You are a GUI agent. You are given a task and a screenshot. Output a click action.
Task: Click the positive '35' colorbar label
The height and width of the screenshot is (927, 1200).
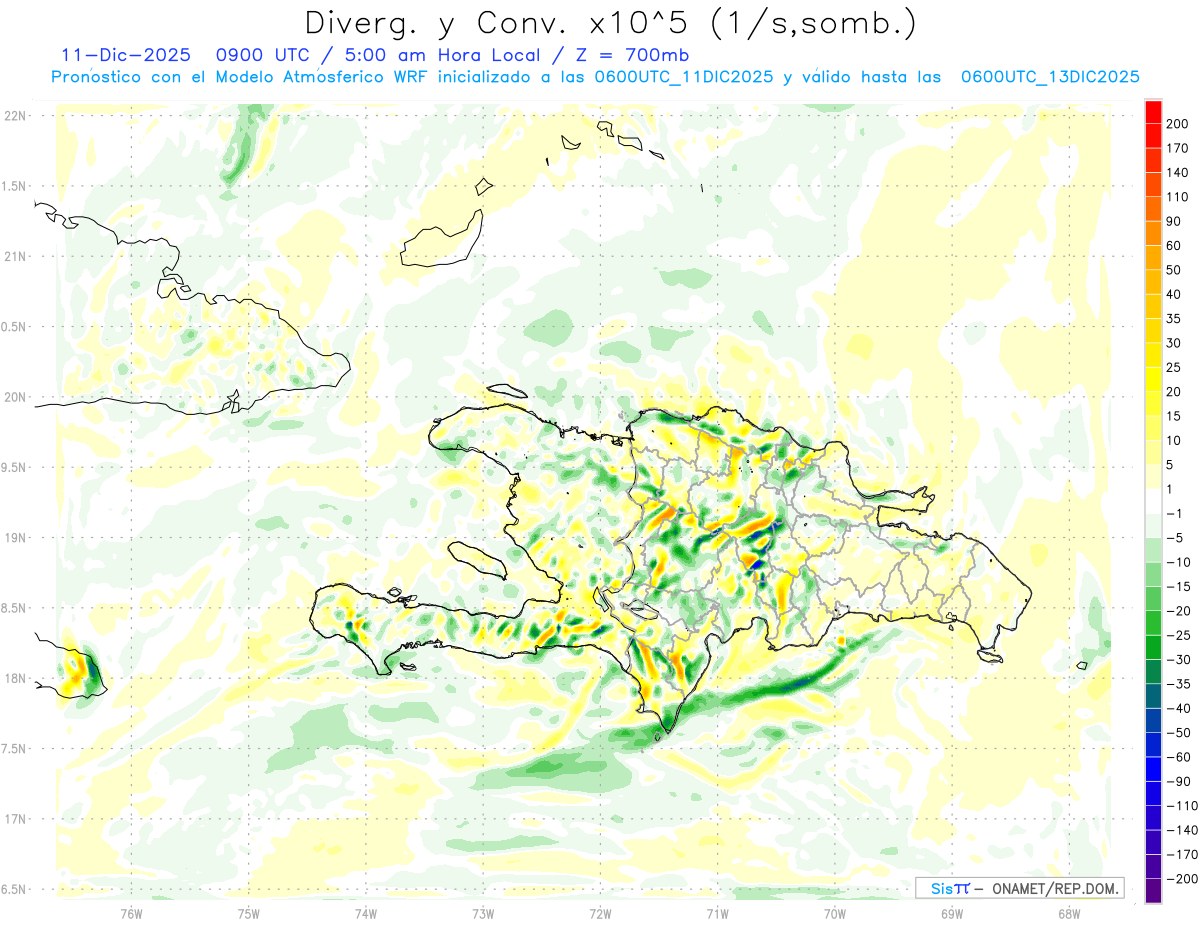[x=1174, y=319]
